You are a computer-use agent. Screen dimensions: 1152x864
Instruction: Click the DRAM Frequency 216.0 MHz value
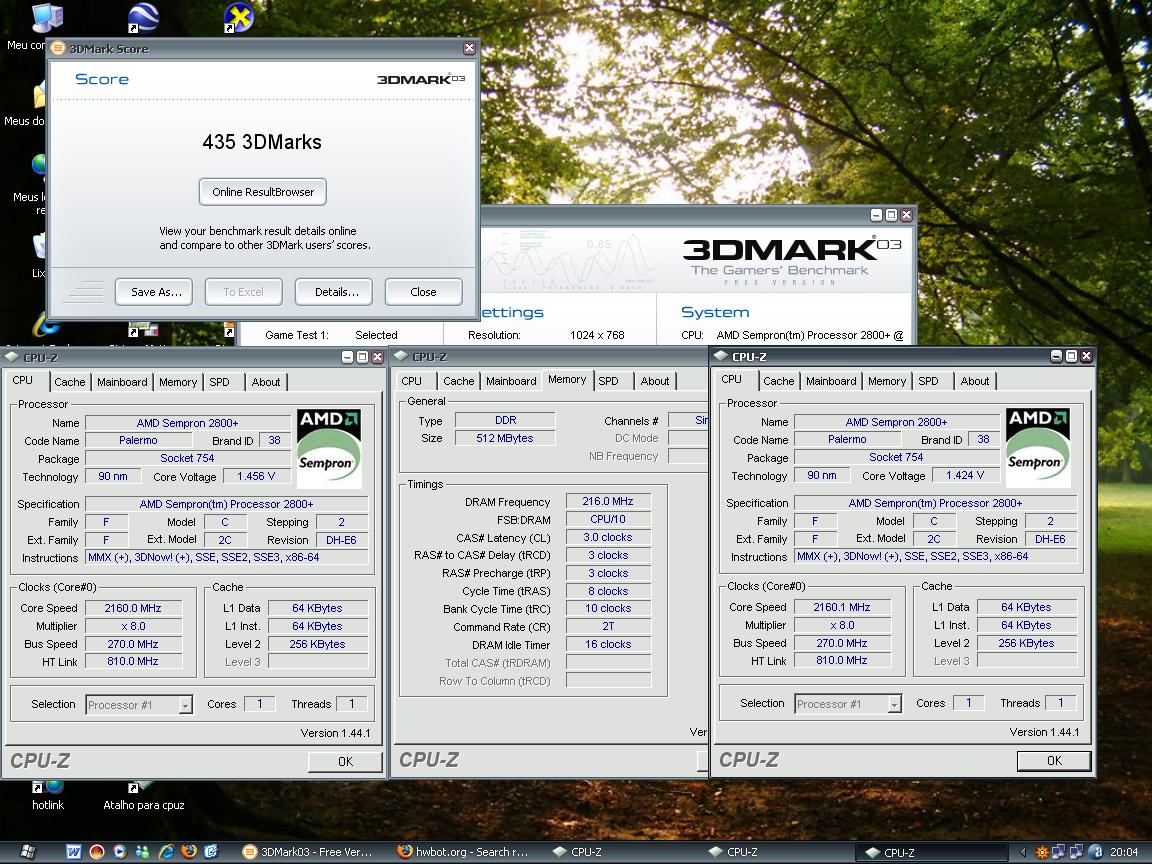608,501
